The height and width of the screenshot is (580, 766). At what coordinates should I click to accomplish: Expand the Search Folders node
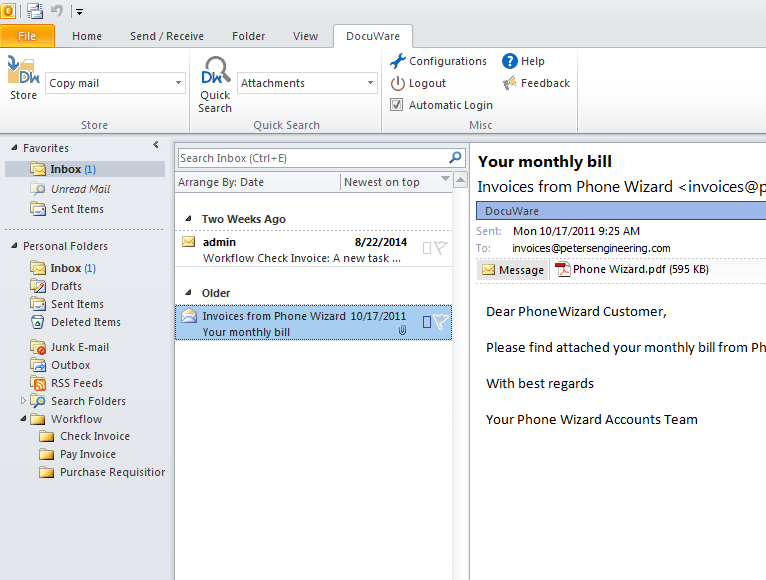[23, 401]
